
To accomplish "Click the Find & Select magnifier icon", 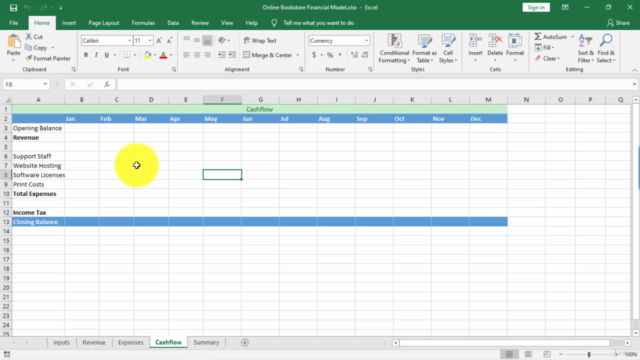I will (606, 40).
